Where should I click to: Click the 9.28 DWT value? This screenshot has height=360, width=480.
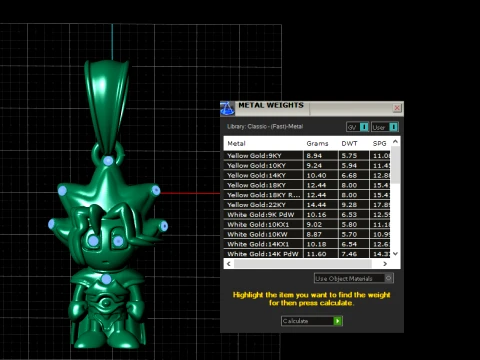(349, 205)
